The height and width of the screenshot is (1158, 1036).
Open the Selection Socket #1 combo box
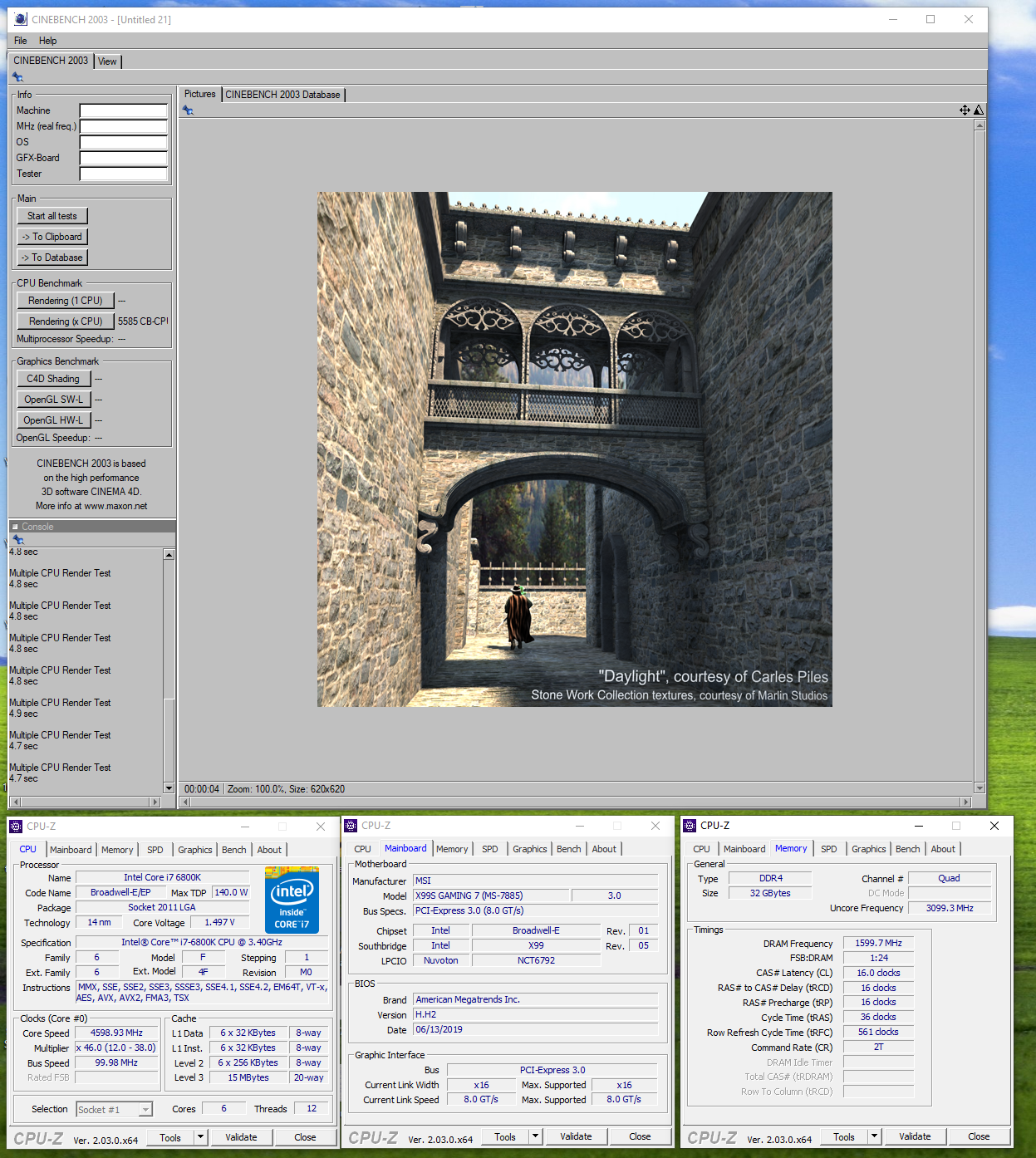tap(115, 1109)
